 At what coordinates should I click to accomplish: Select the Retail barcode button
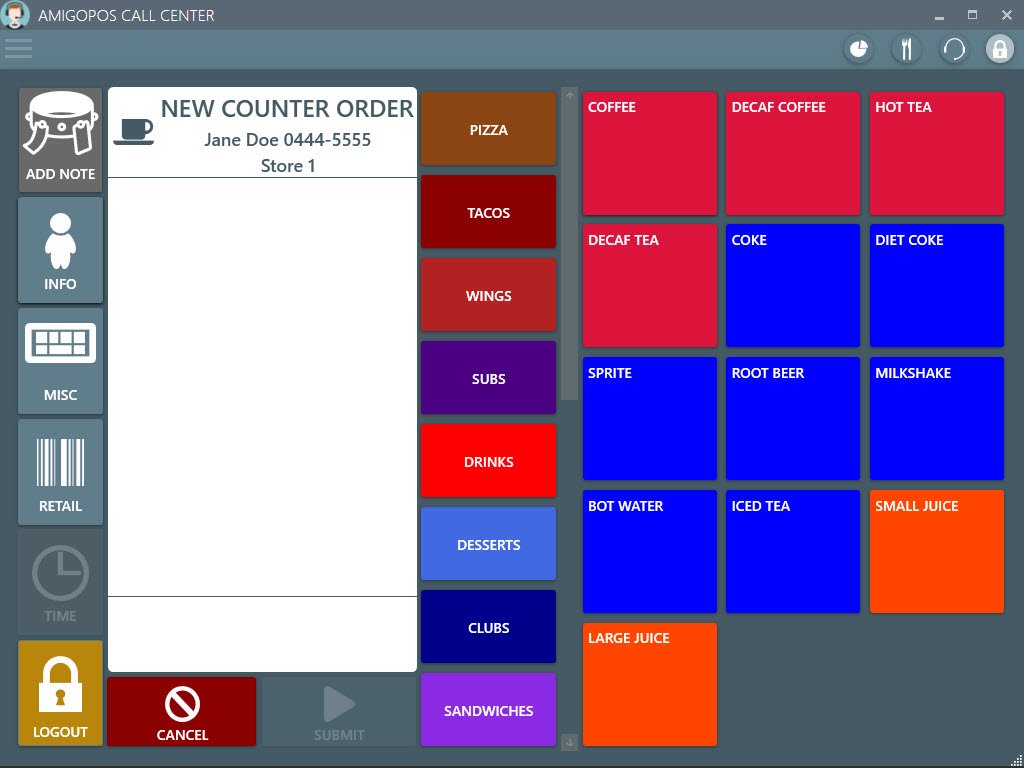(60, 472)
